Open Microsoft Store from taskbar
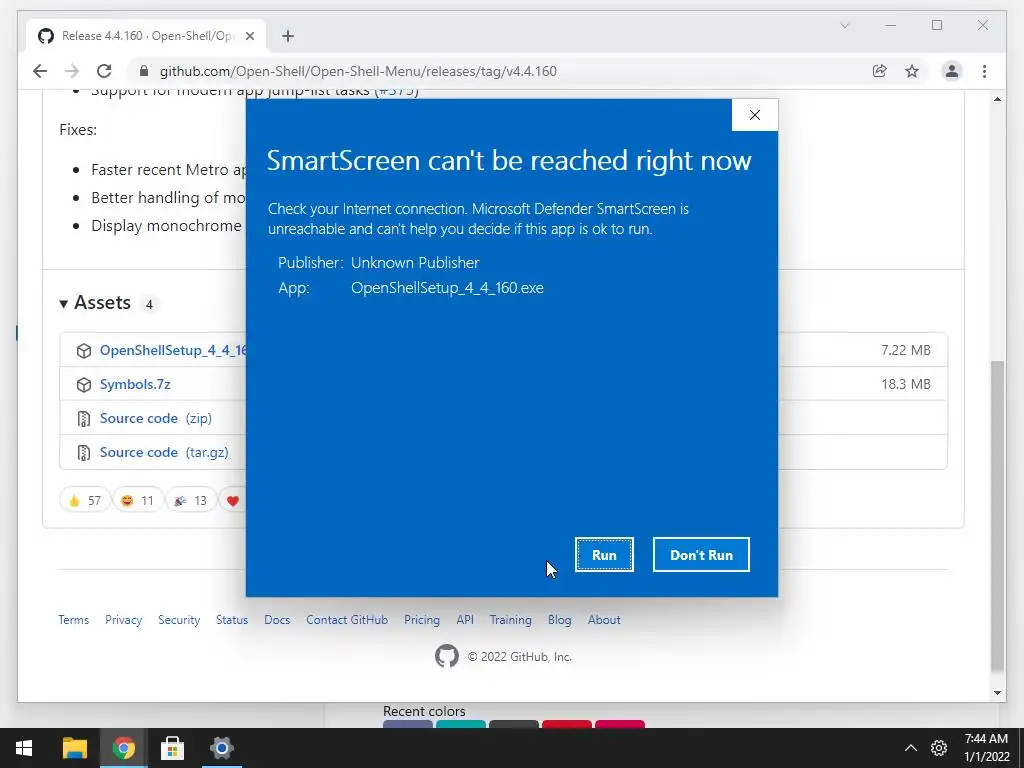This screenshot has height=768, width=1024. tap(172, 748)
